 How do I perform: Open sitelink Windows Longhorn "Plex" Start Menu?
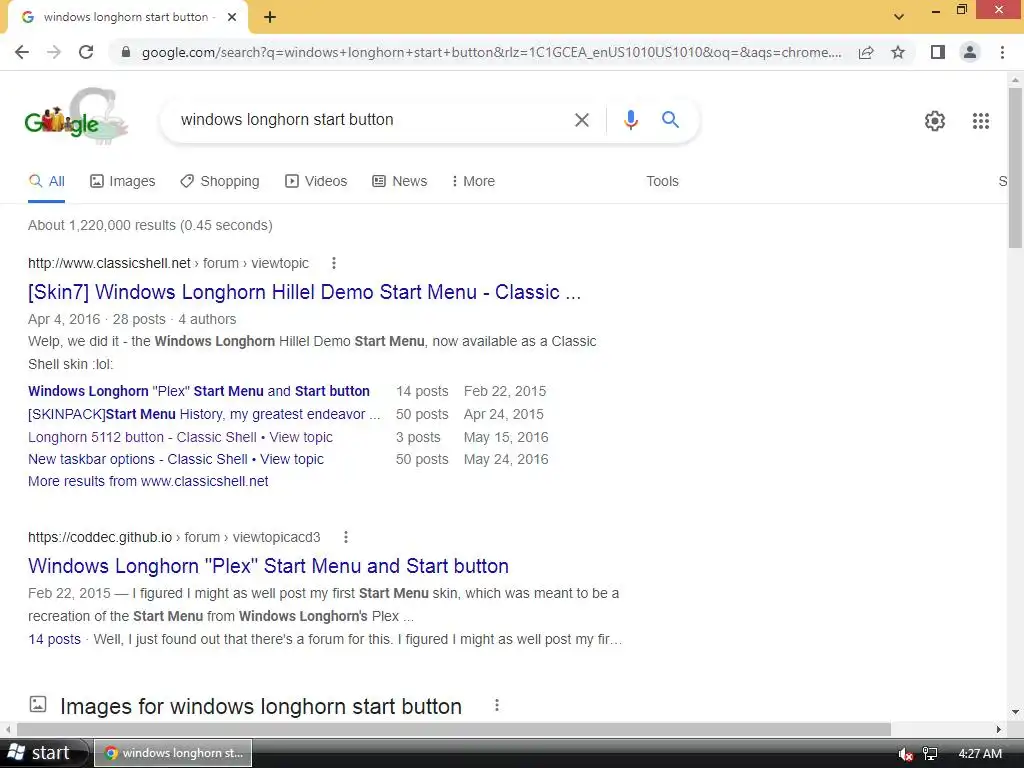199,391
